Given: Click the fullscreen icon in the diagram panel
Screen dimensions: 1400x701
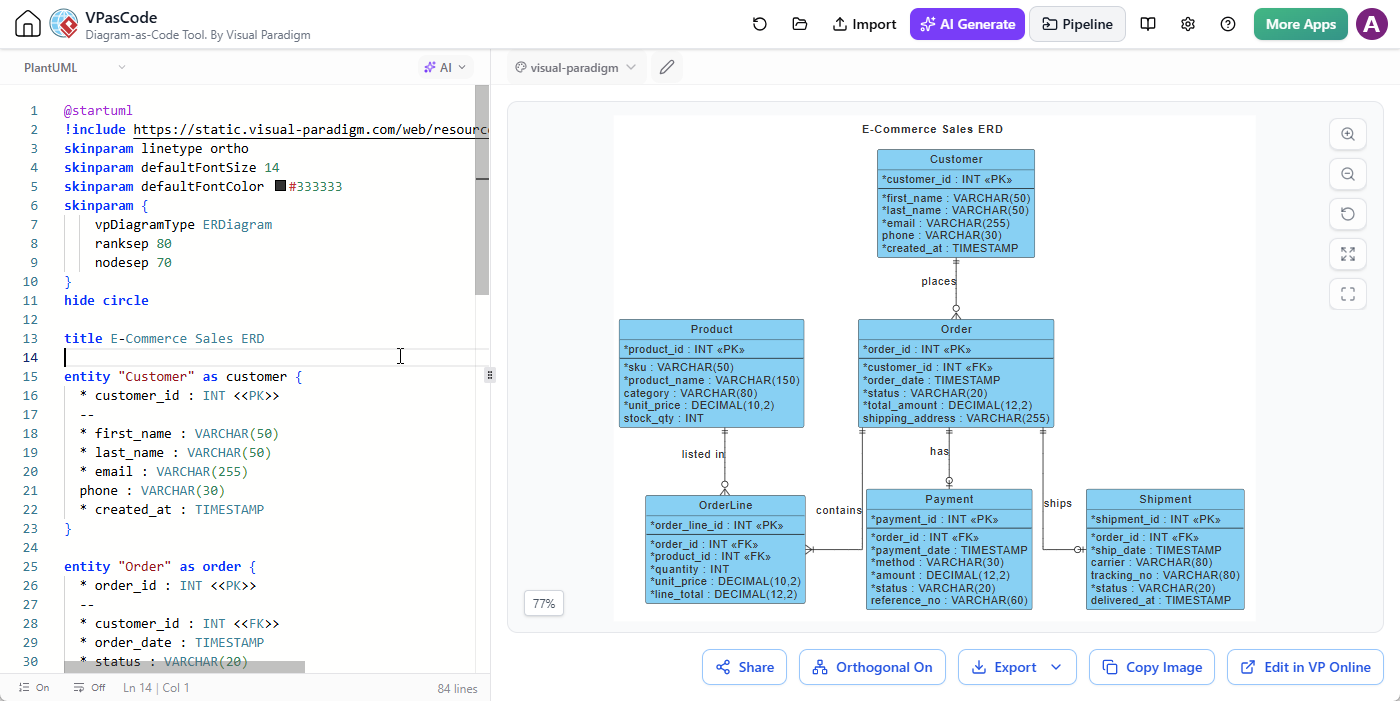Looking at the screenshot, I should (1348, 294).
